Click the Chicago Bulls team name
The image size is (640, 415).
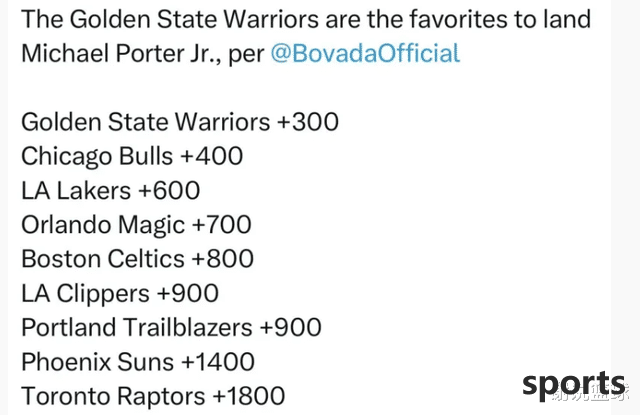[97, 156]
